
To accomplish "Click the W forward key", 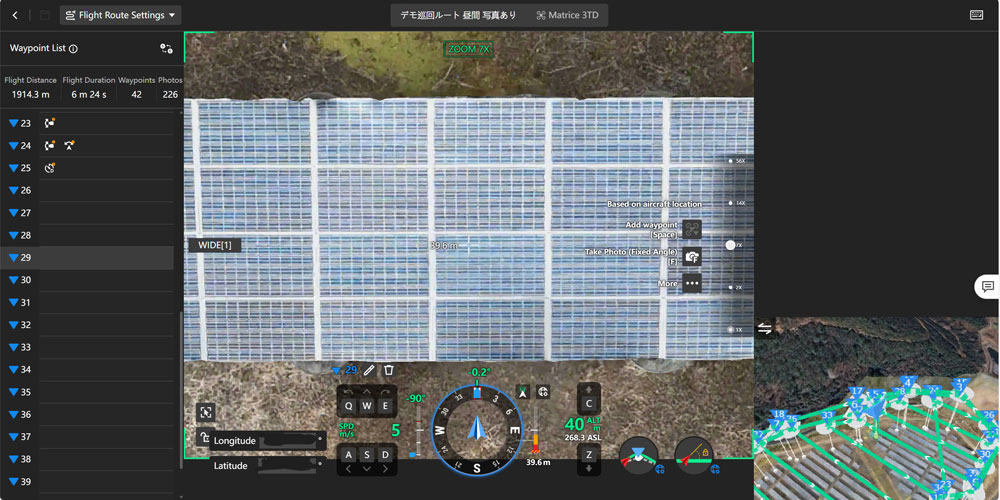I will [x=367, y=406].
